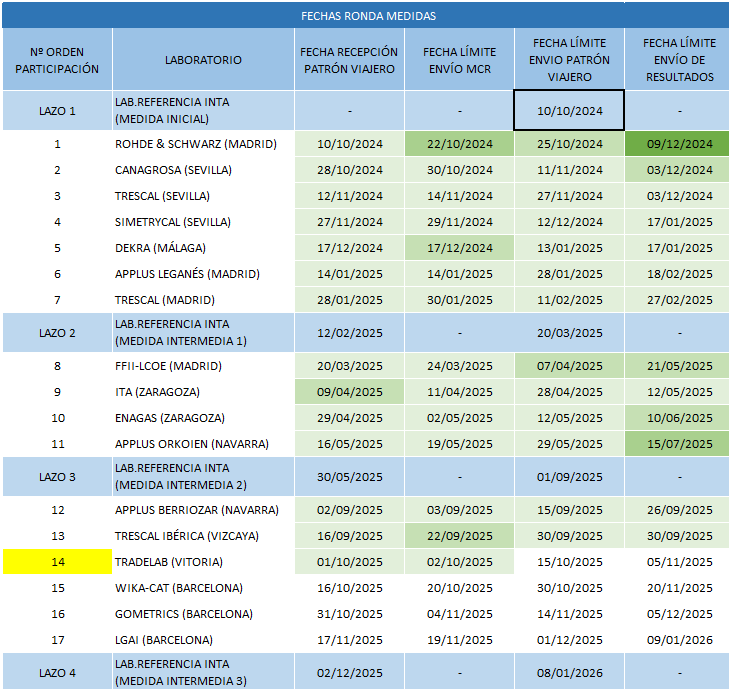Click the bordered 10/10/2024 cell in LAZO 1 row
Screen dimensions: 729x689
pyautogui.click(x=569, y=110)
